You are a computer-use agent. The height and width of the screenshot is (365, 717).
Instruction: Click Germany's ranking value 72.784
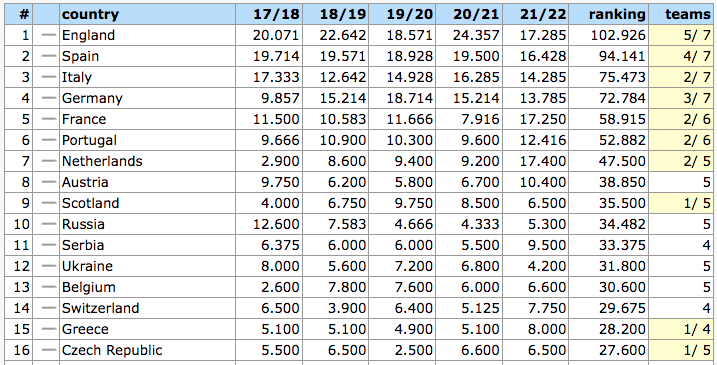622,98
